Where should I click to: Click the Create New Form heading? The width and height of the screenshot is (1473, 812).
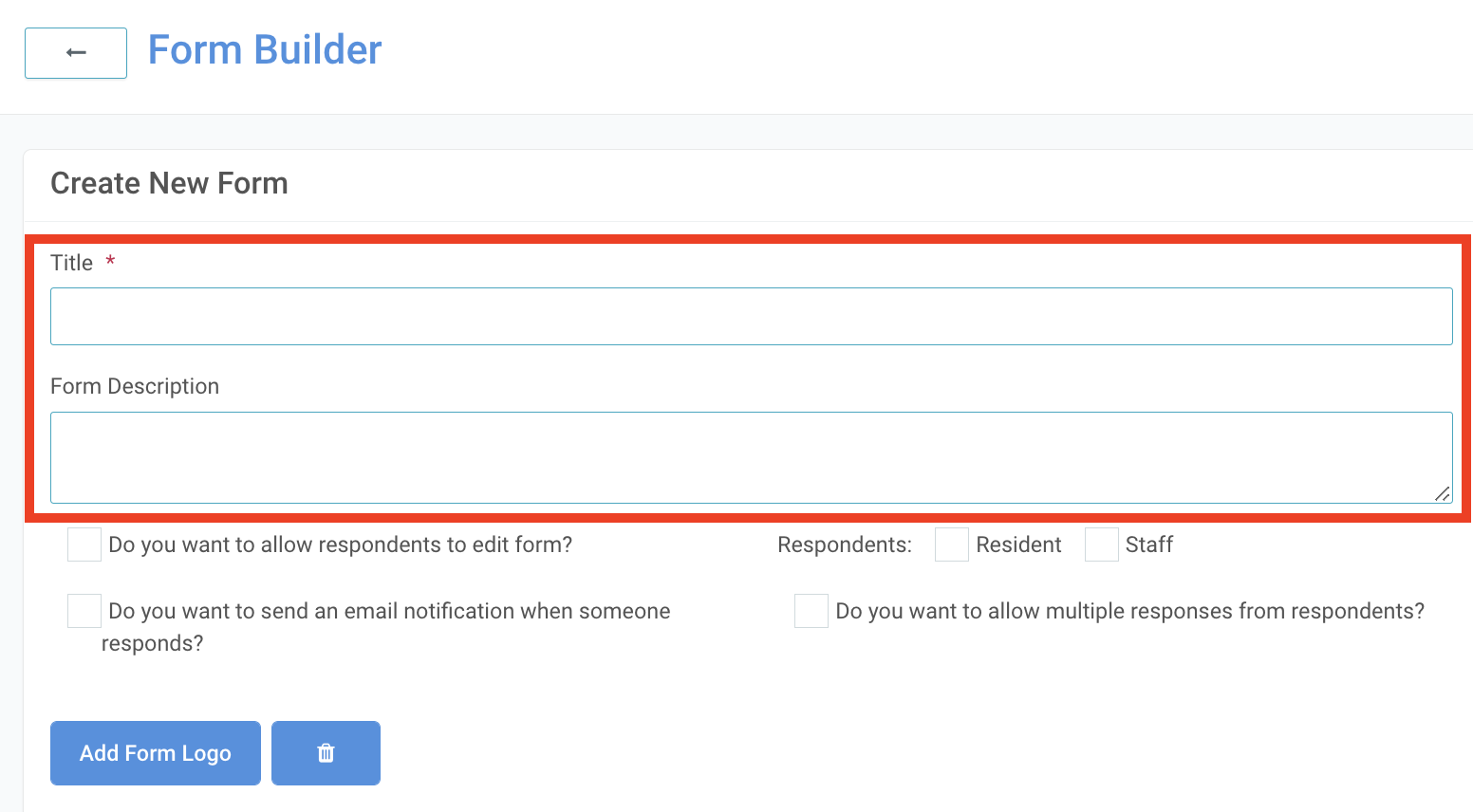click(169, 183)
